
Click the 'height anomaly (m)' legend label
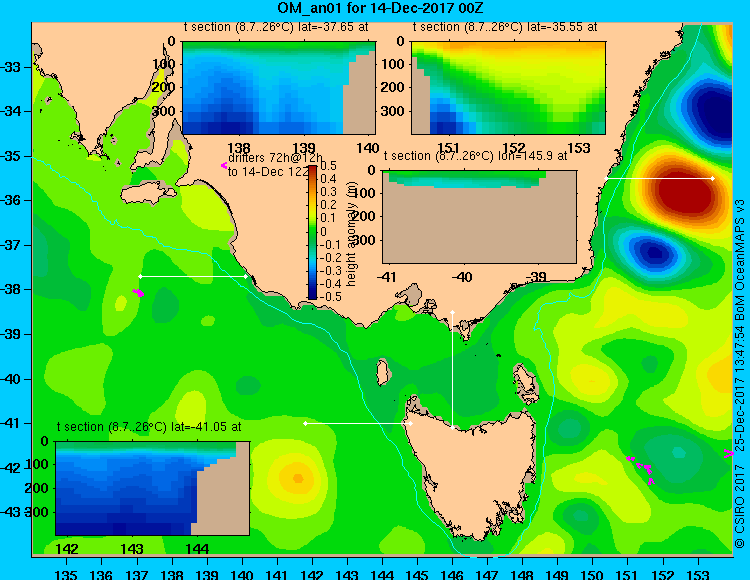pyautogui.click(x=351, y=236)
